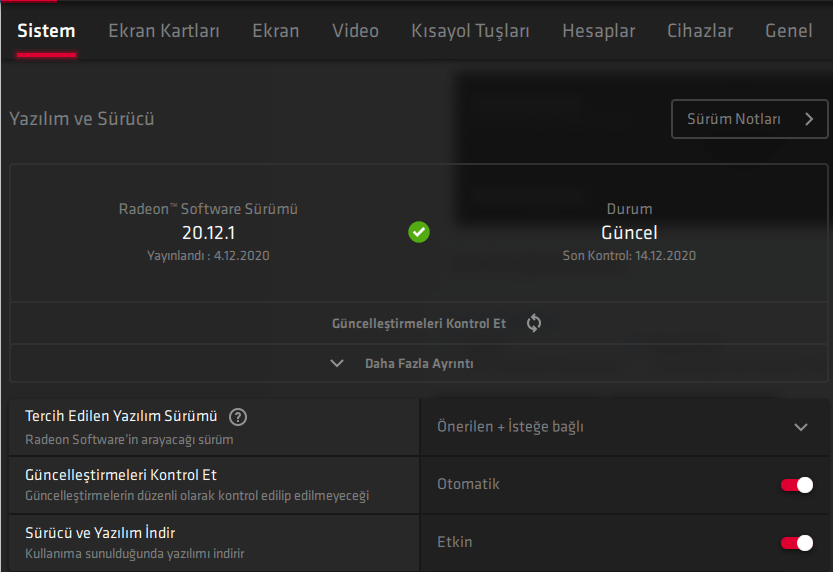The image size is (833, 572).
Task: Expand Daha Fazla Ayrıntı section
Action: [x=419, y=364]
